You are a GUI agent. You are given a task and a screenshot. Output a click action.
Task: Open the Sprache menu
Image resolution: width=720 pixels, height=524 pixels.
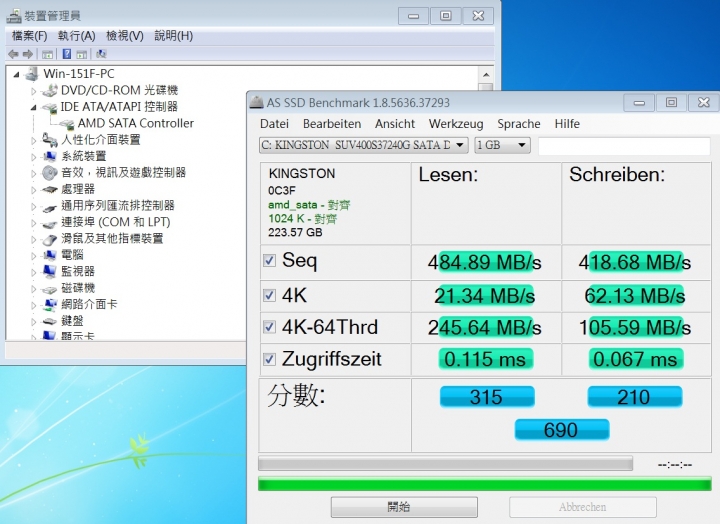point(519,124)
